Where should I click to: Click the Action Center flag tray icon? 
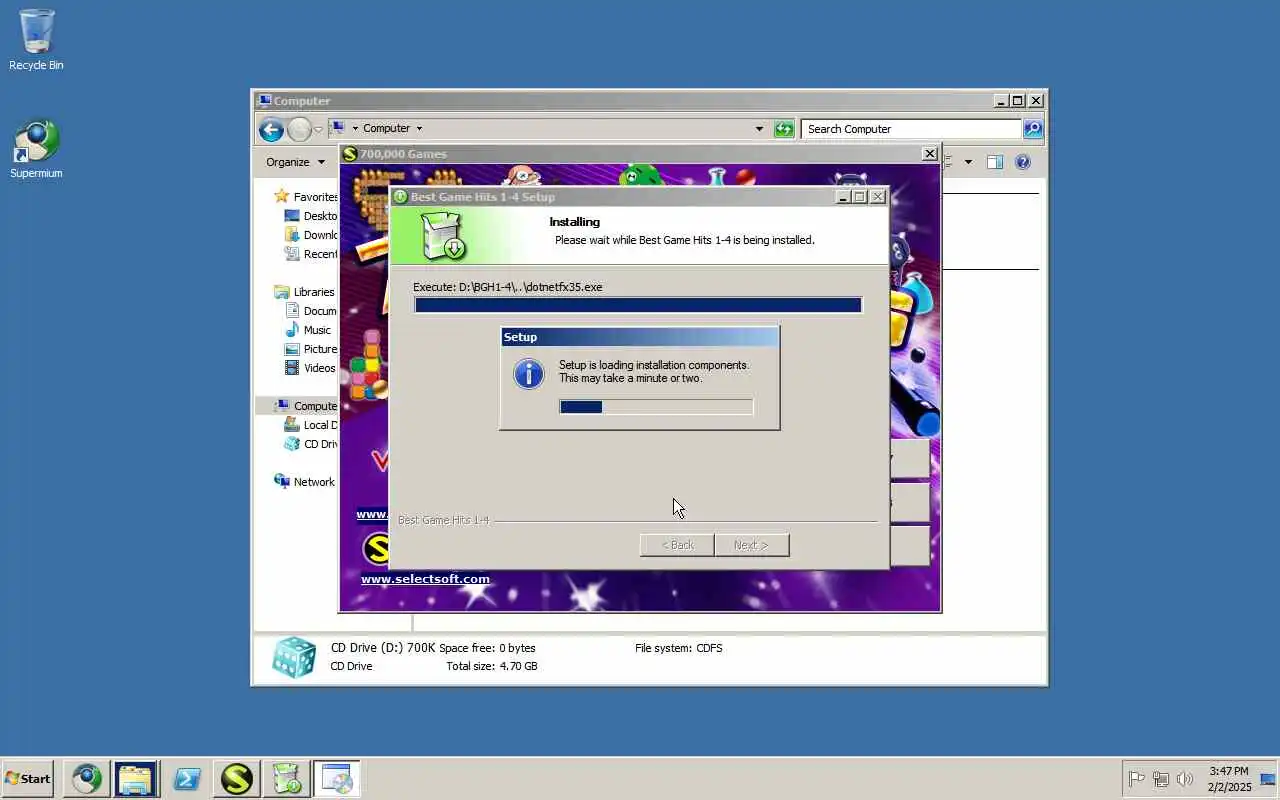(x=1137, y=779)
